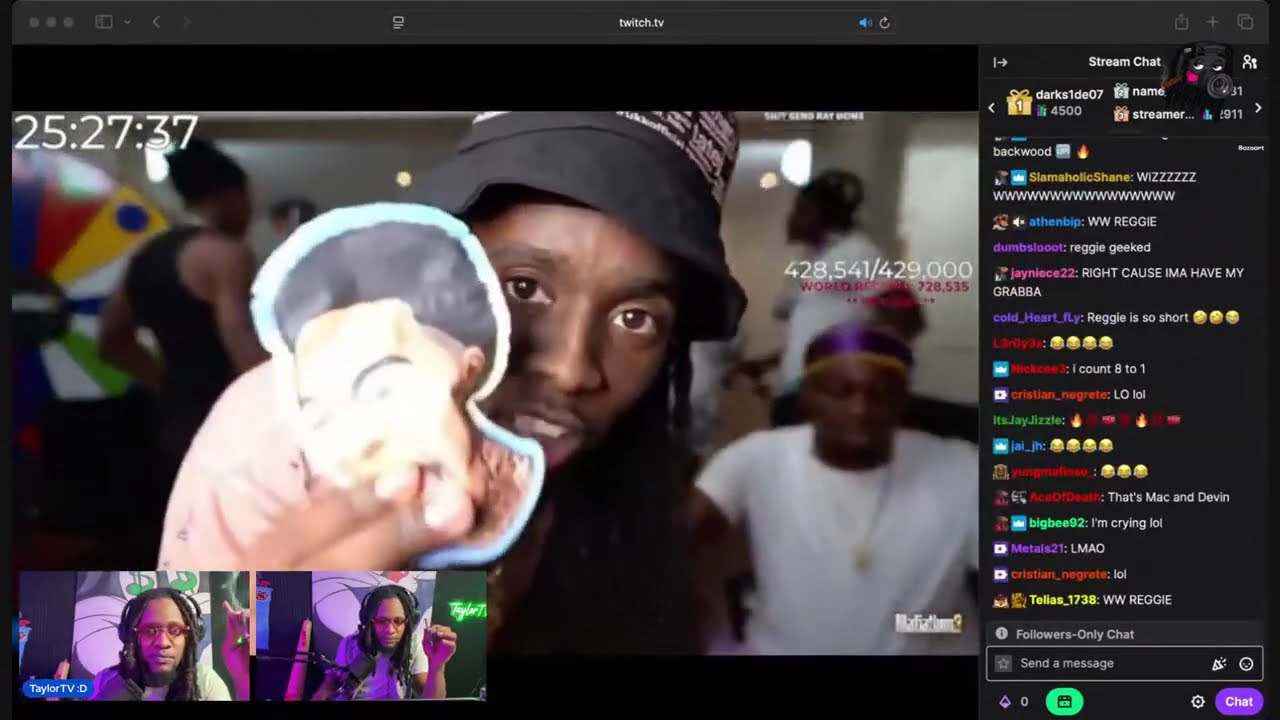Image resolution: width=1280 pixels, height=720 pixels.
Task: Open the chat identity star badge
Action: pyautogui.click(x=1003, y=663)
